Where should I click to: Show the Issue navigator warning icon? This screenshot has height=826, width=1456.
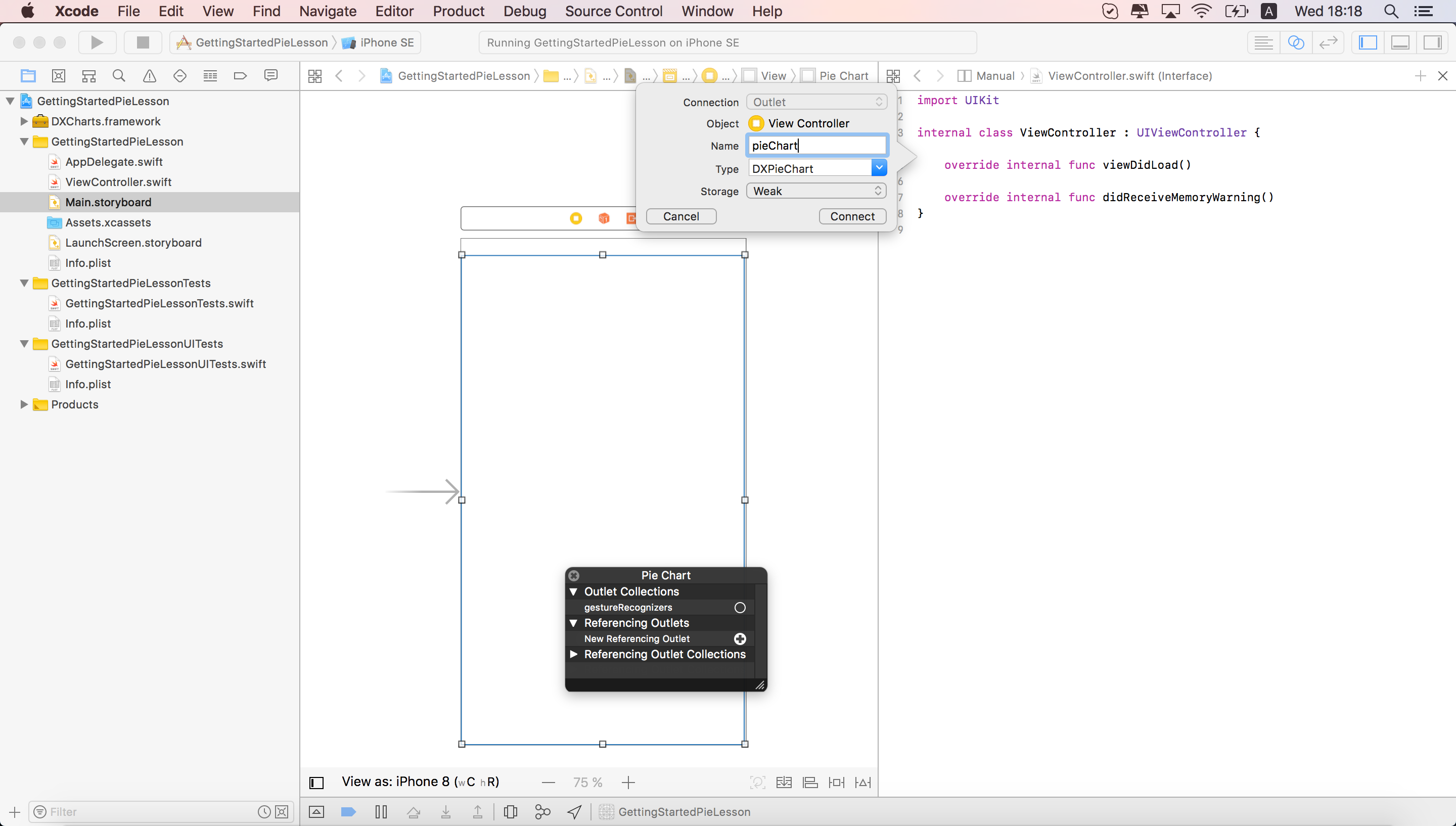(x=149, y=75)
